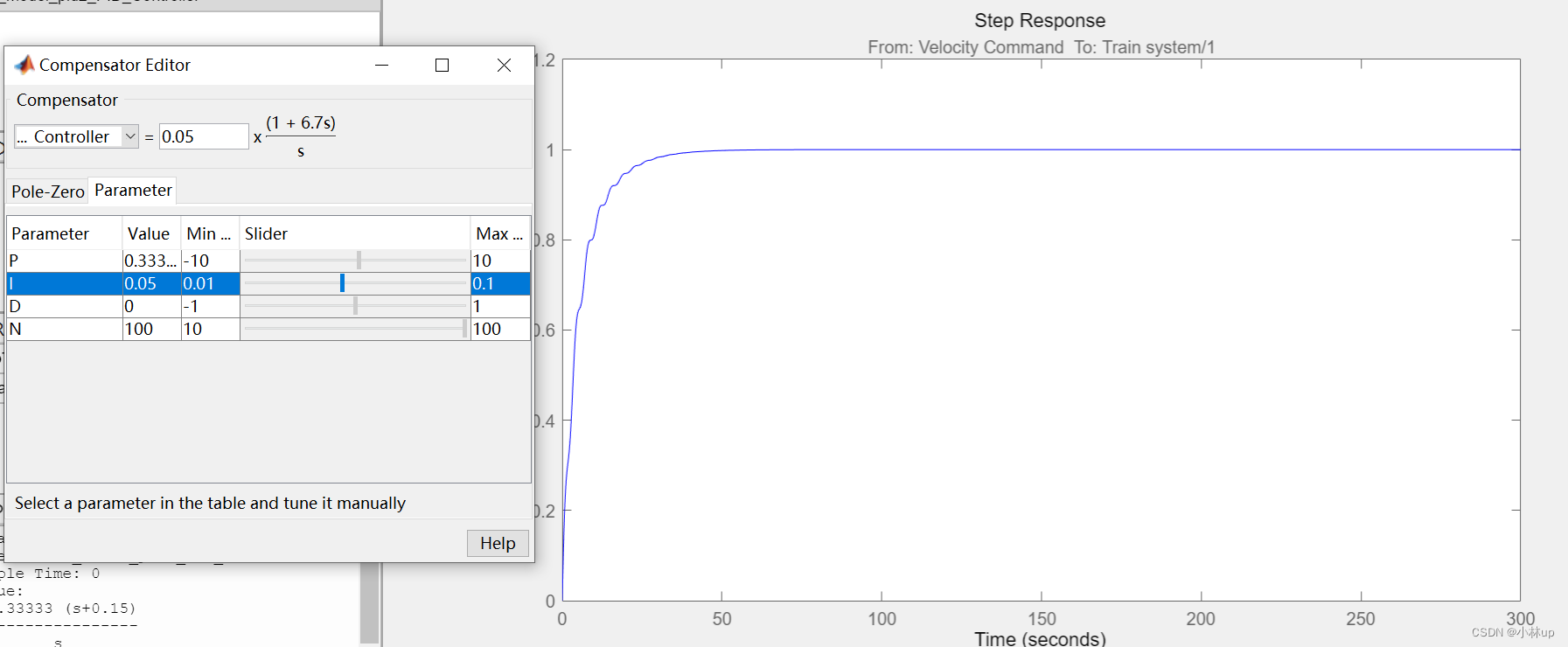Maximize the Compensator Editor window
The image size is (1568, 647).
point(443,66)
